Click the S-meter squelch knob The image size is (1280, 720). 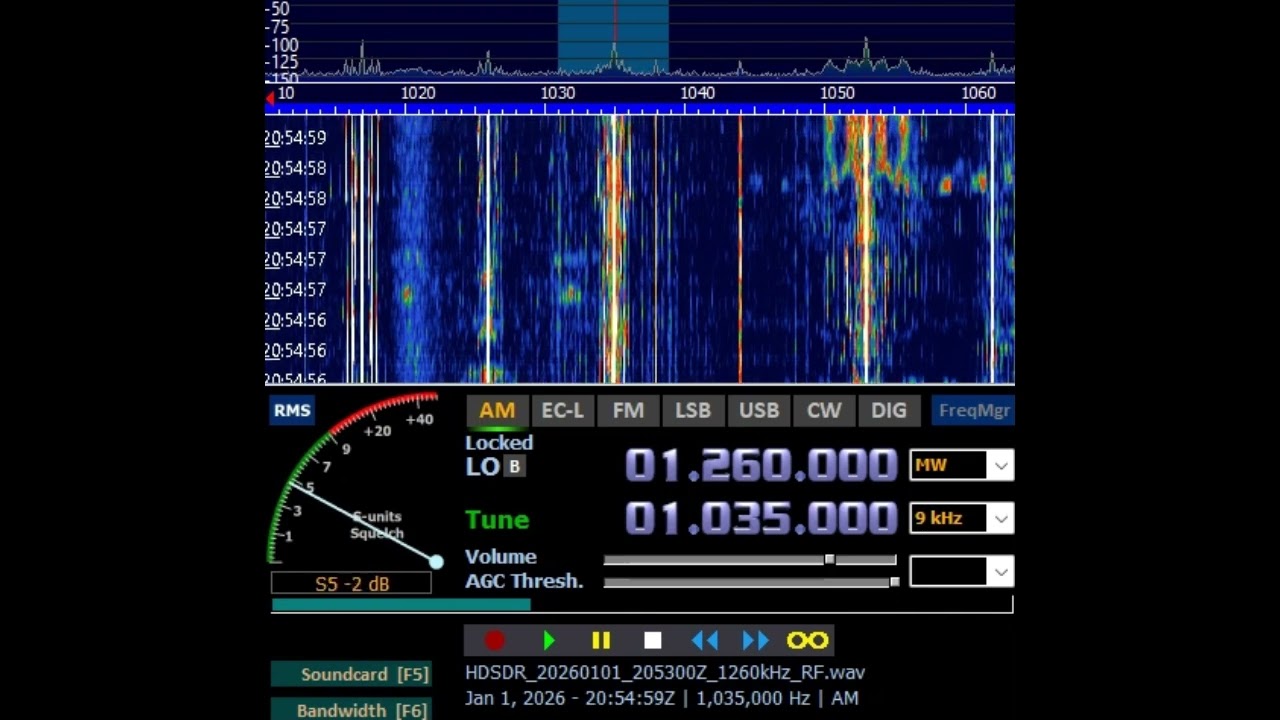436,562
